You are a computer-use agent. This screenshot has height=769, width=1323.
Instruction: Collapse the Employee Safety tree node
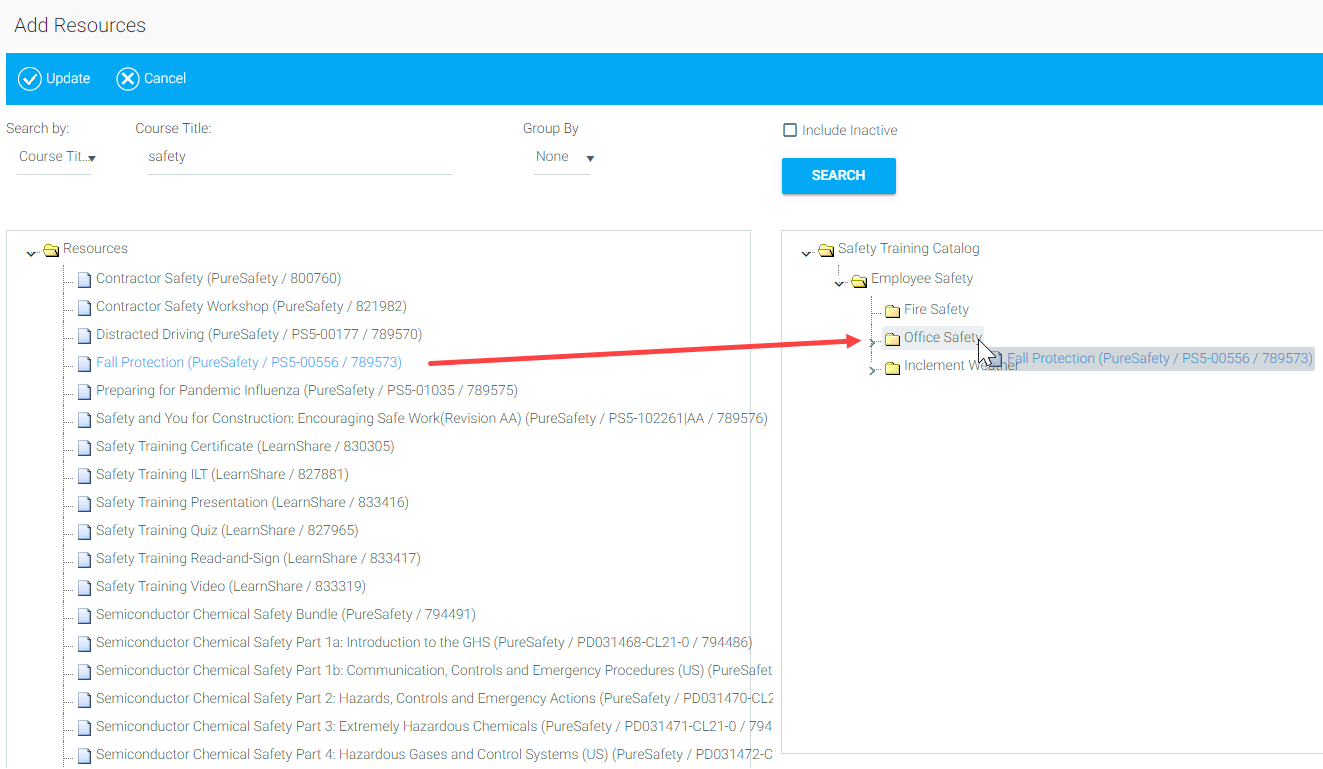click(x=840, y=283)
